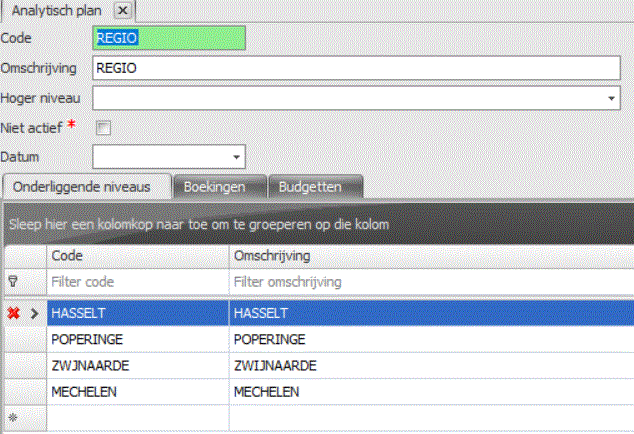Click the new row asterisk marker
This screenshot has height=434, width=634.
click(13, 418)
